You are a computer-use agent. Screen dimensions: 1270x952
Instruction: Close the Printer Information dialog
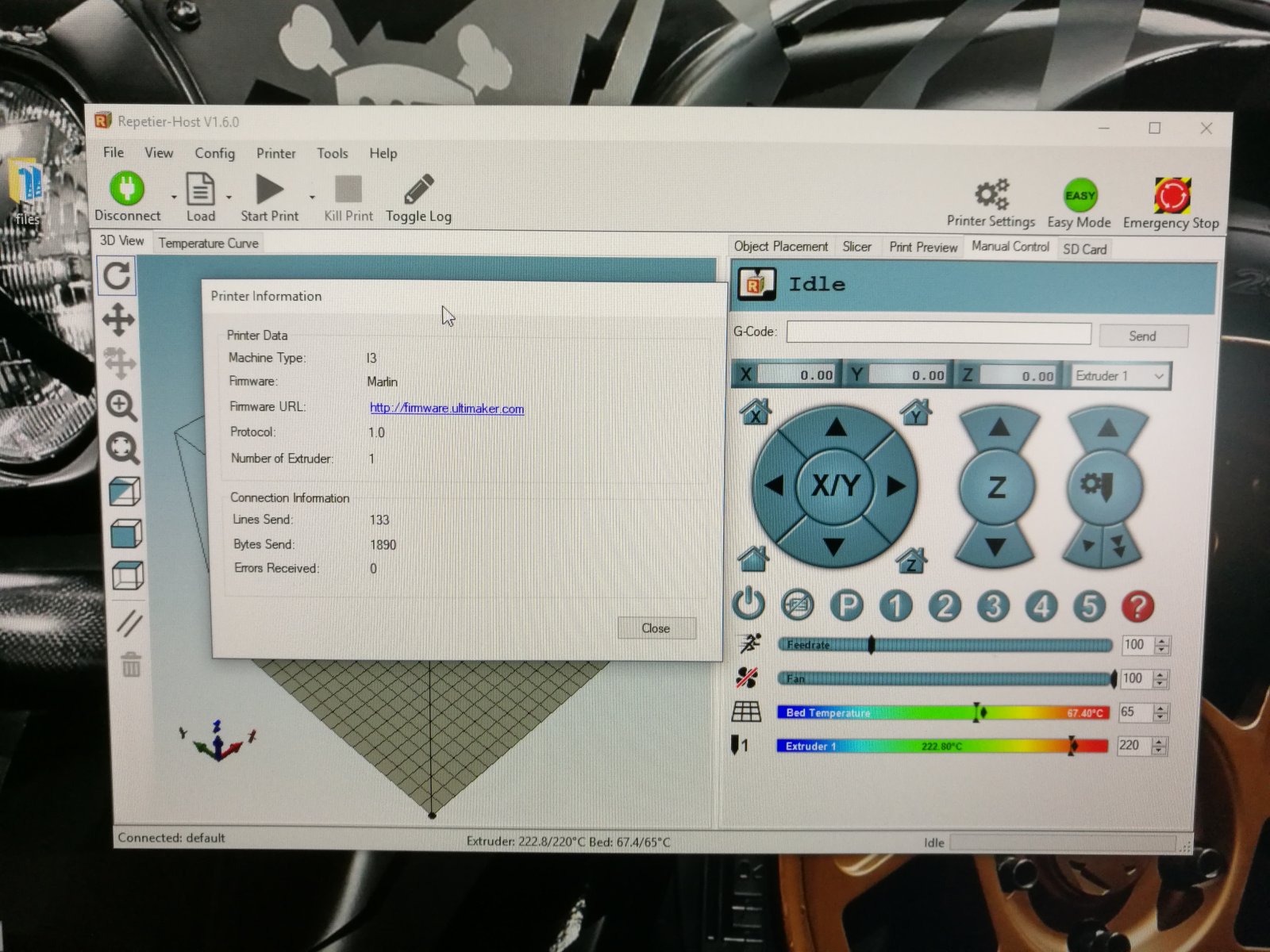point(656,628)
